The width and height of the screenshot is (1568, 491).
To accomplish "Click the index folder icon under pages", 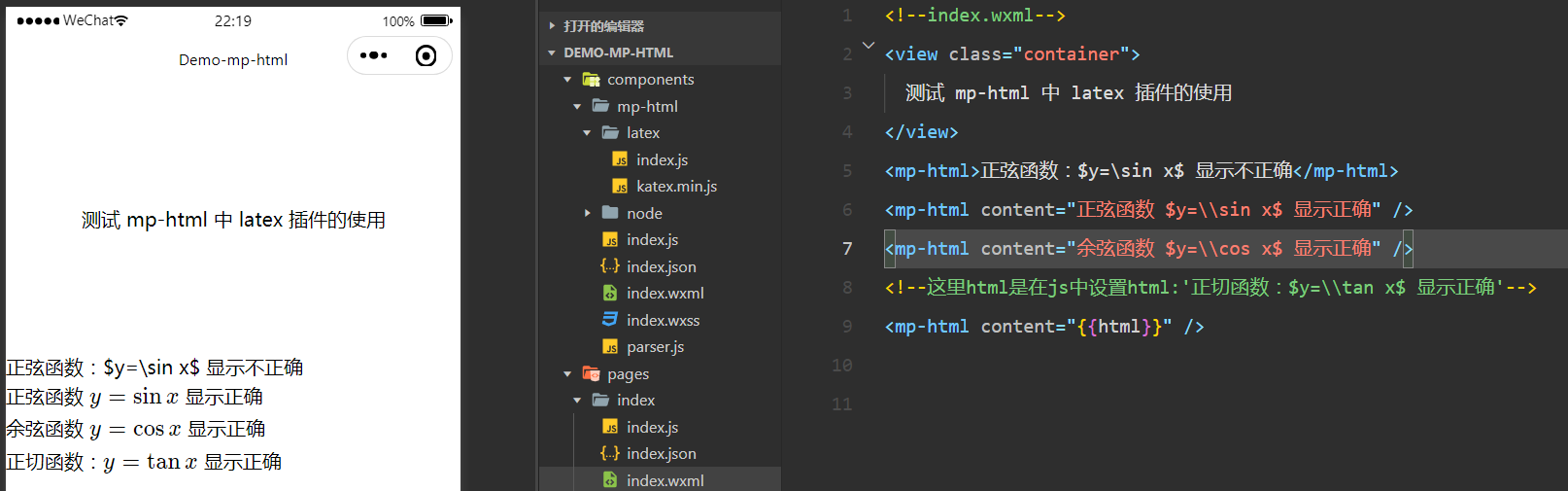I will tap(600, 400).
